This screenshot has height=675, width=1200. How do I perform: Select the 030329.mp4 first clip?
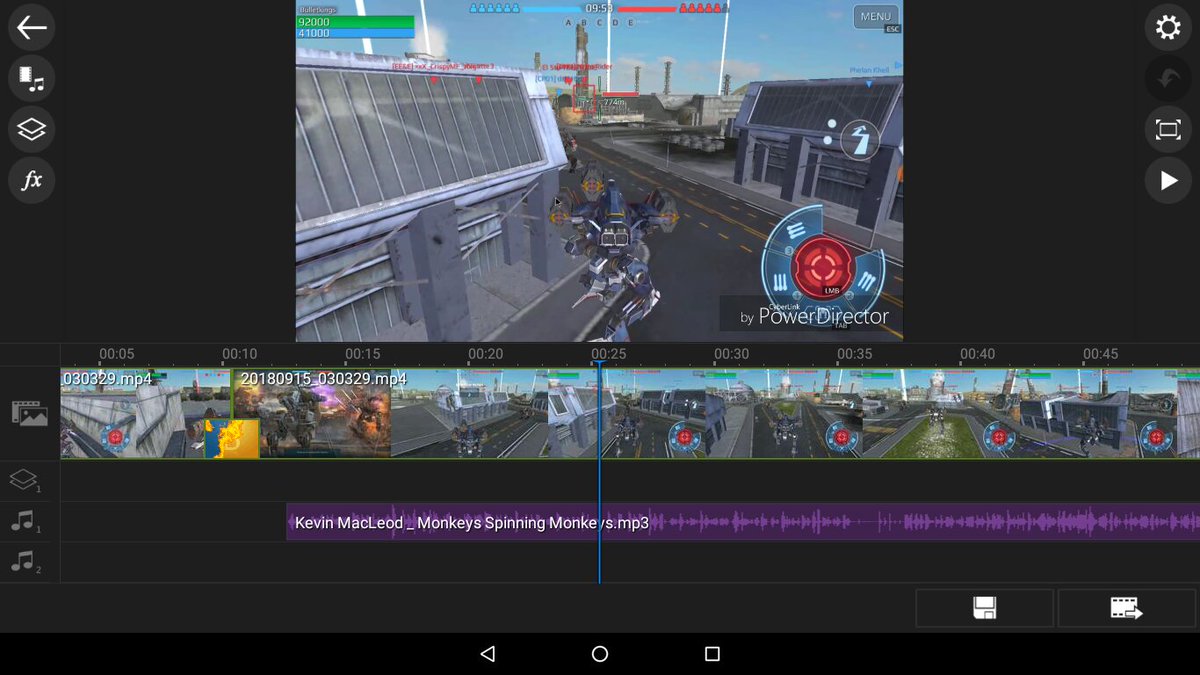(x=146, y=414)
